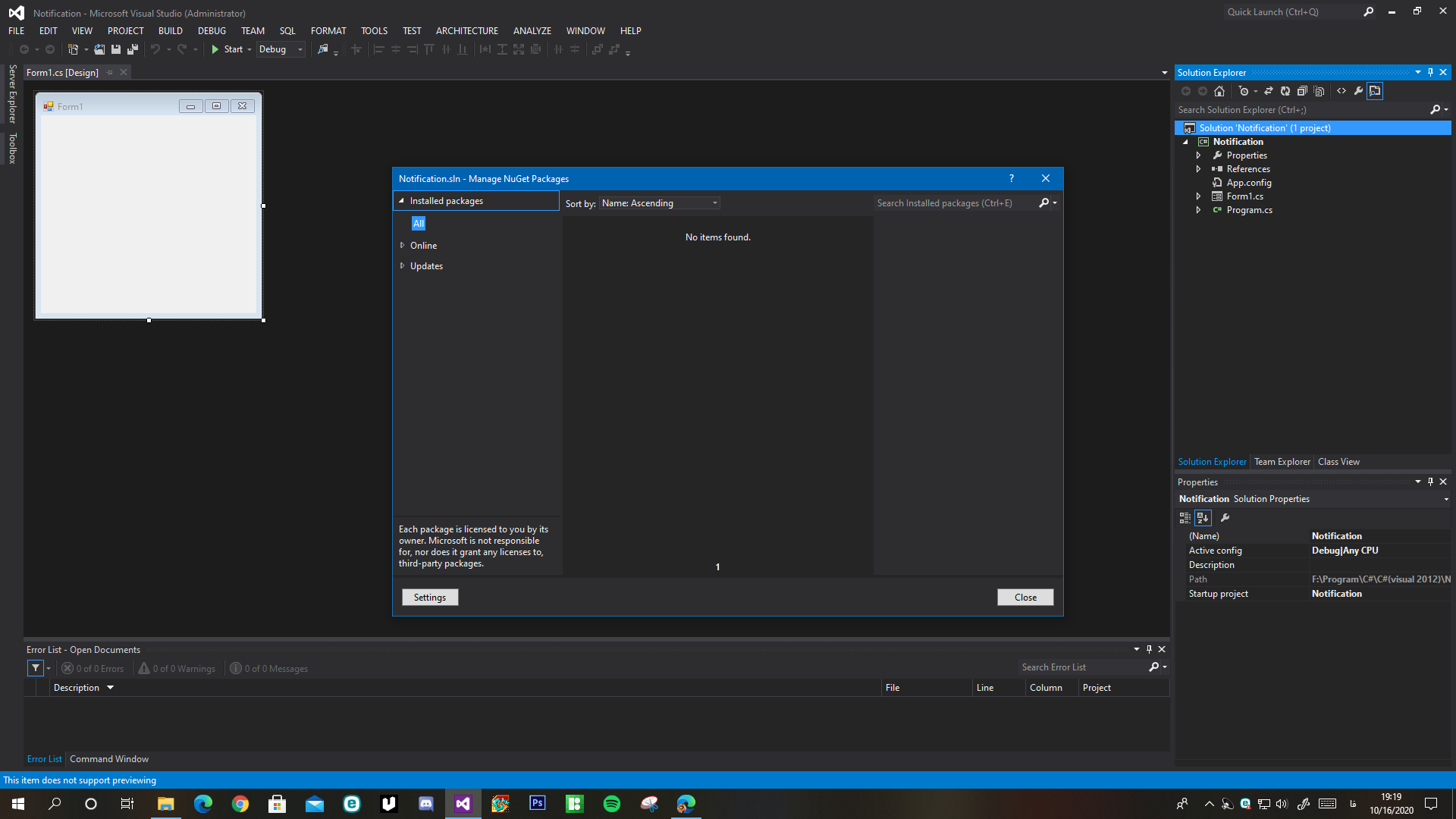This screenshot has width=1456, height=819.
Task: Click Settings button in NuGet dialog
Action: (x=430, y=598)
